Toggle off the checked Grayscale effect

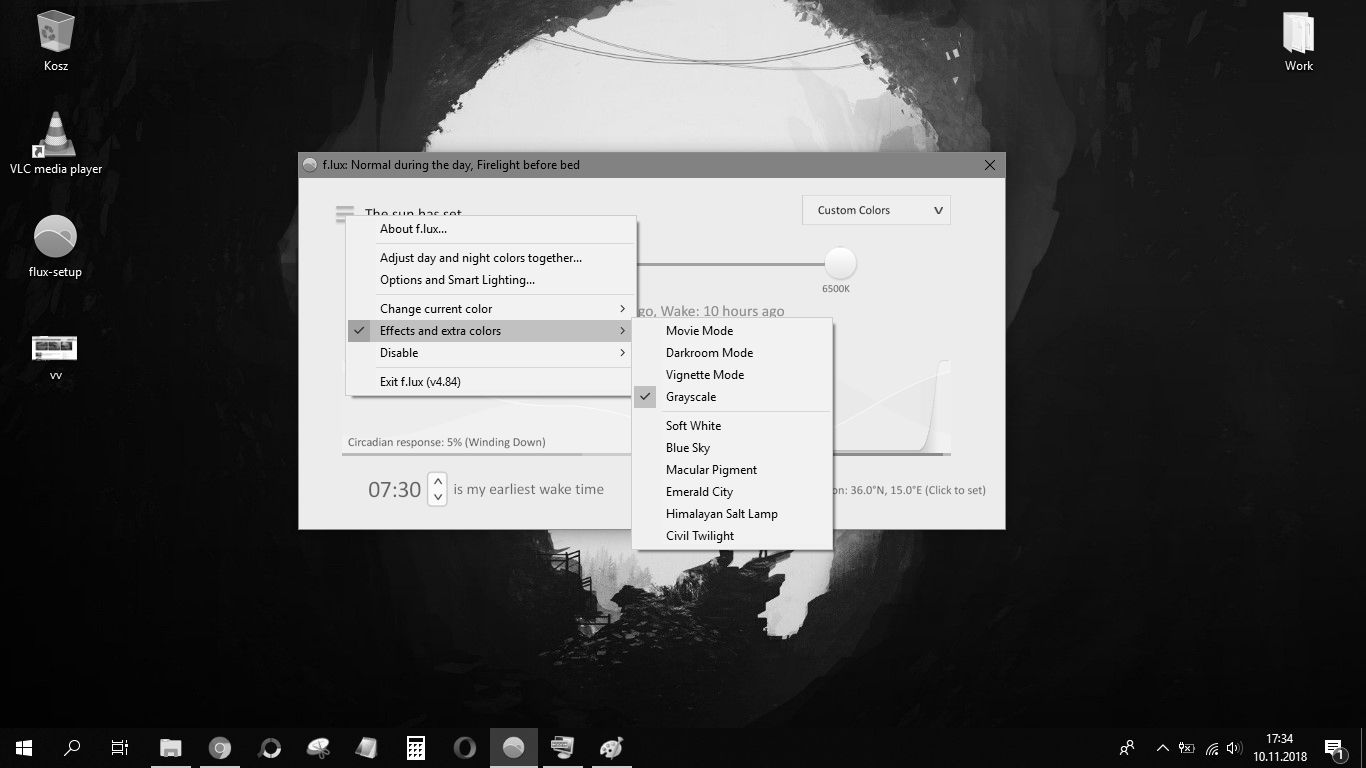(x=691, y=397)
